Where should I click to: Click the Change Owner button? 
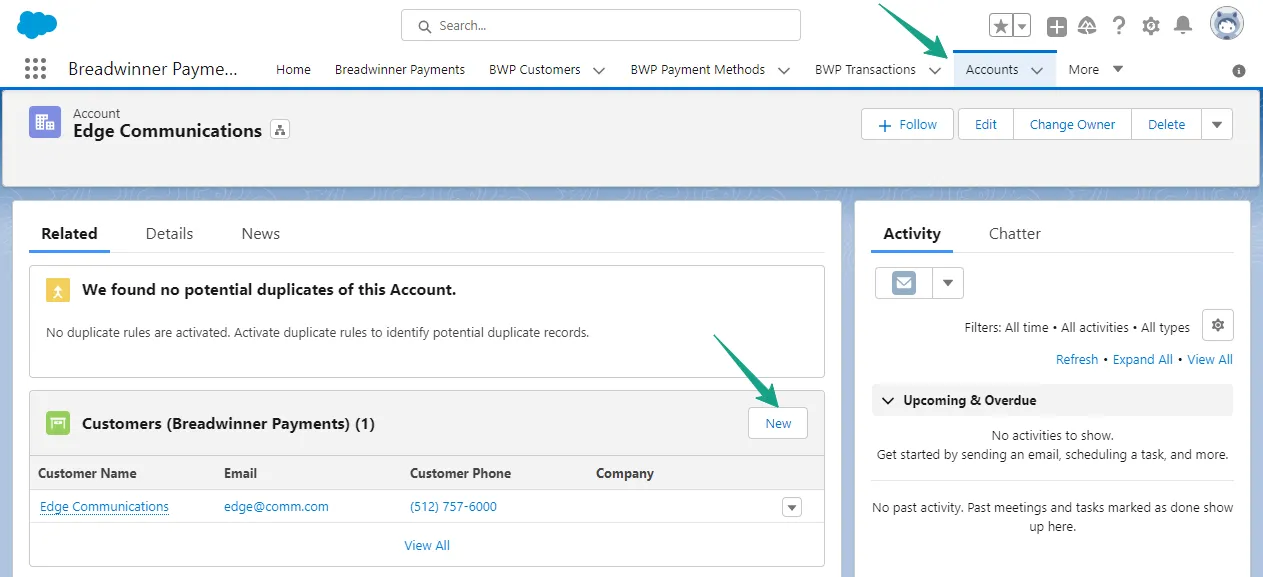[x=1072, y=125]
